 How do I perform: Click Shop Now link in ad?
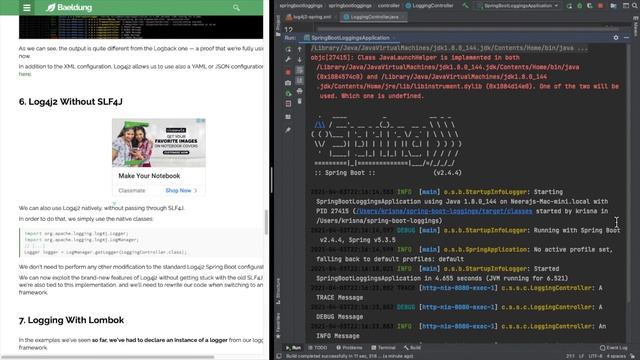(x=181, y=191)
